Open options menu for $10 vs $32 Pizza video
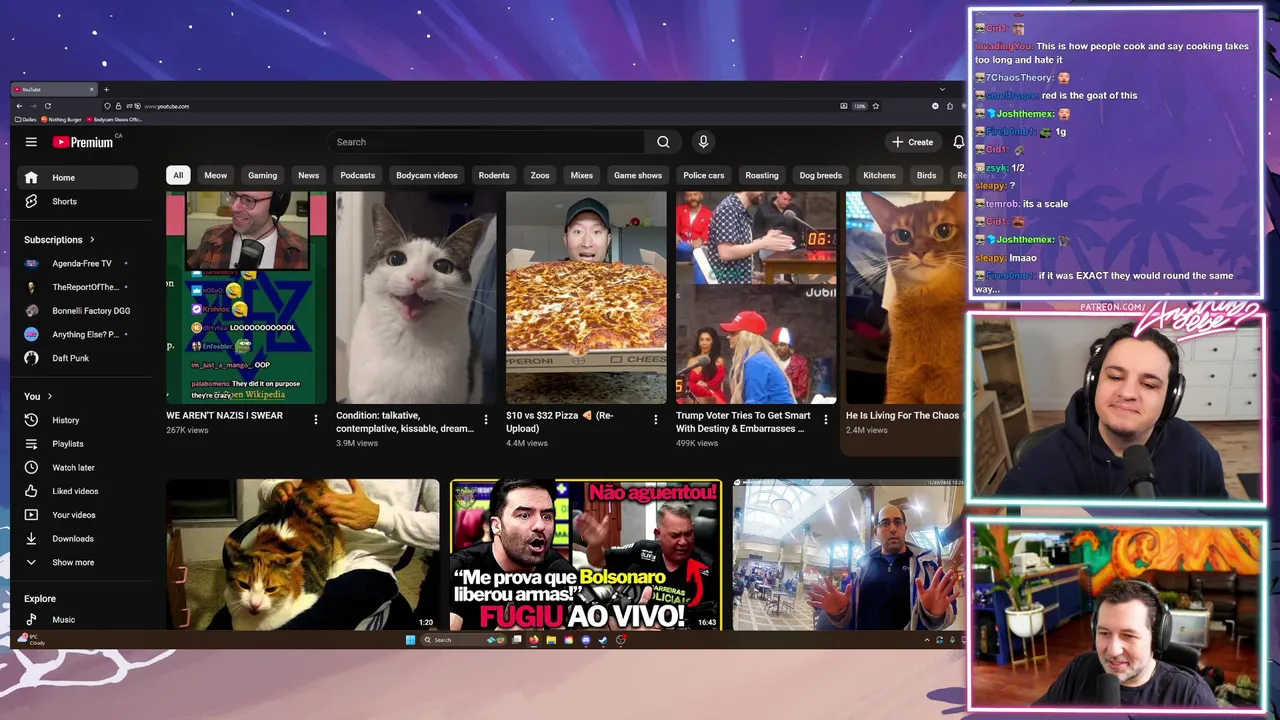Screen dimensions: 1280x720 coord(656,420)
